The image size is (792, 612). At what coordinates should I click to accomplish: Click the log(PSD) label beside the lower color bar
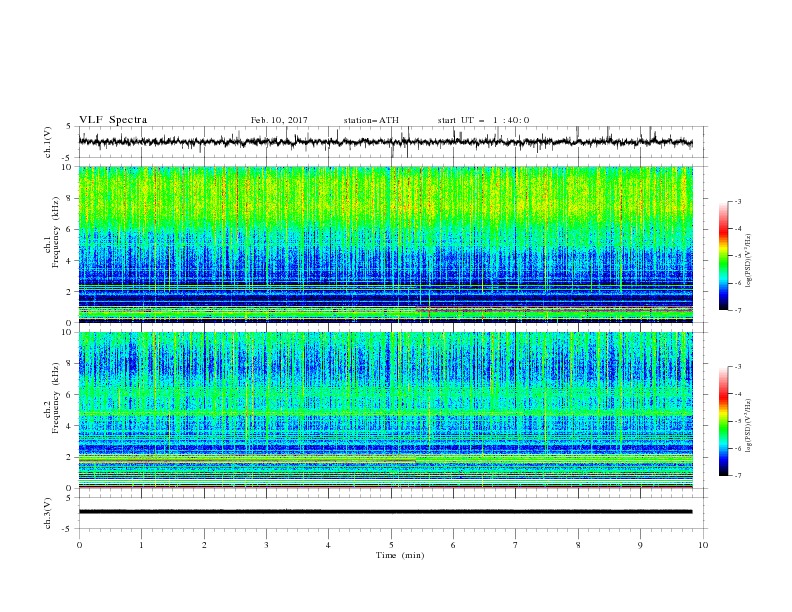tap(748, 426)
